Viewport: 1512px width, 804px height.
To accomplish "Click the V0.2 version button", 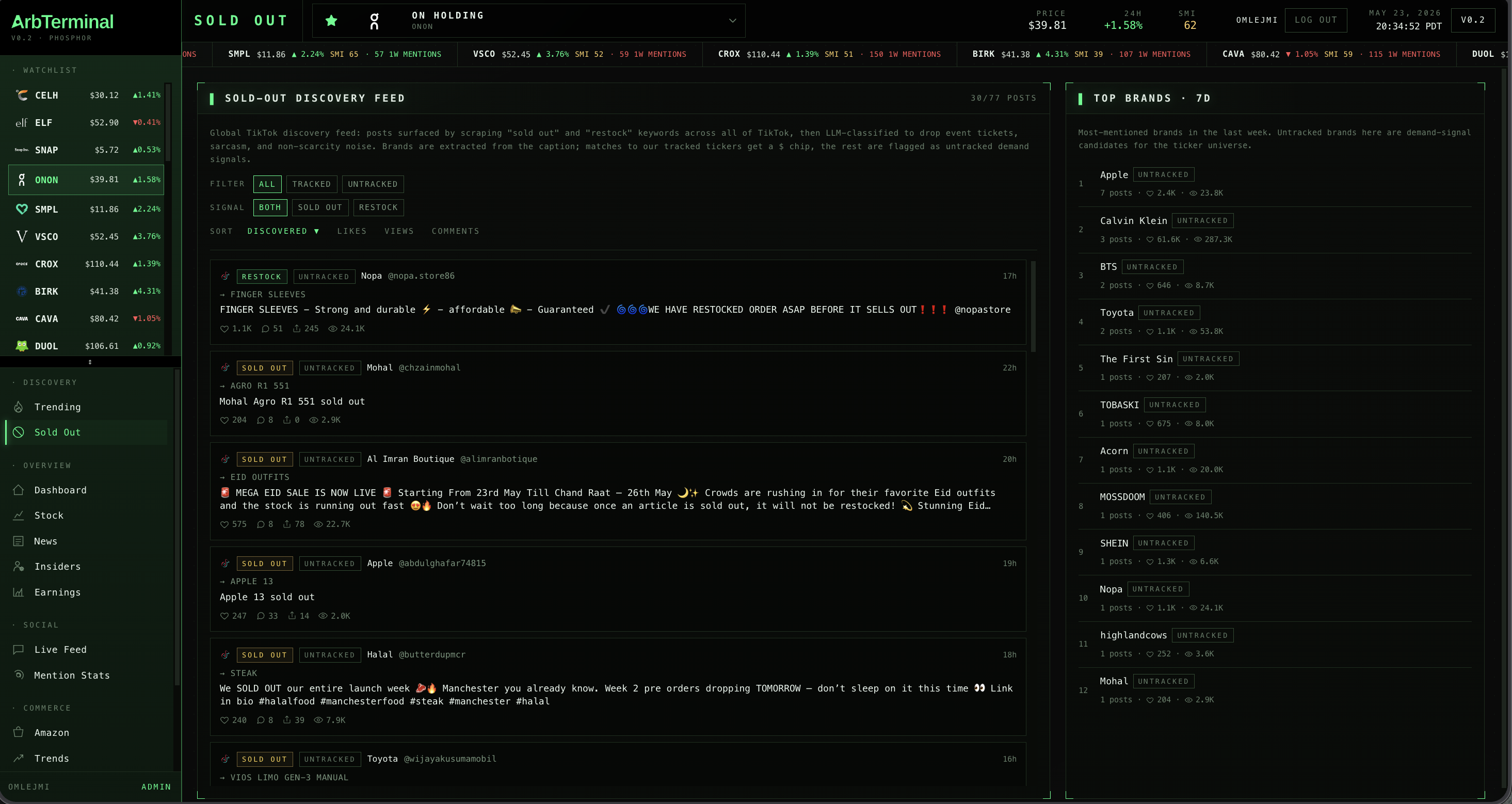I will pyautogui.click(x=1472, y=20).
